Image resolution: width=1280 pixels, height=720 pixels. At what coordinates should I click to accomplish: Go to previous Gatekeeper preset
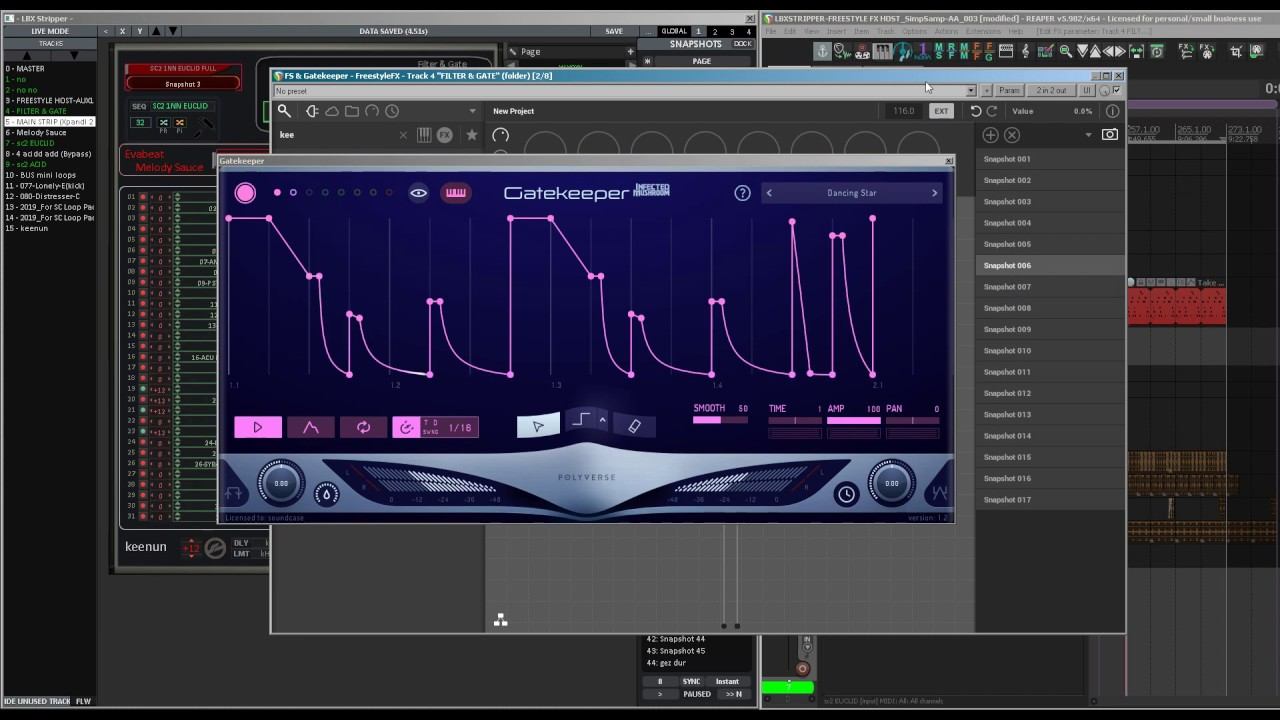(x=769, y=193)
